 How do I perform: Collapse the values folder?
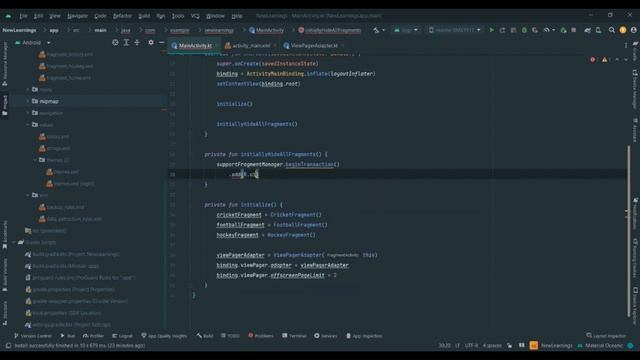(28, 125)
